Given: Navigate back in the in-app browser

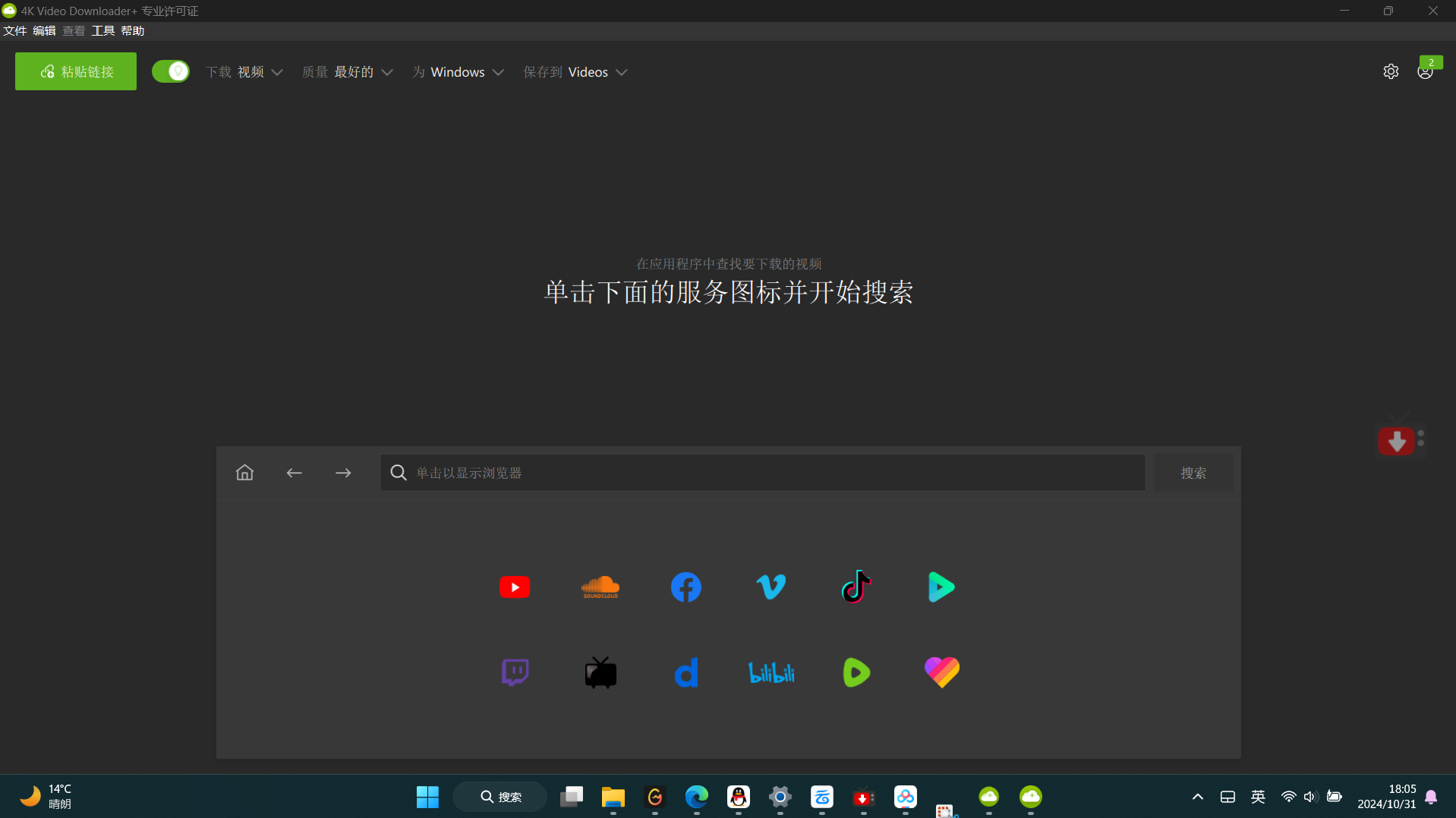Looking at the screenshot, I should tap(294, 473).
